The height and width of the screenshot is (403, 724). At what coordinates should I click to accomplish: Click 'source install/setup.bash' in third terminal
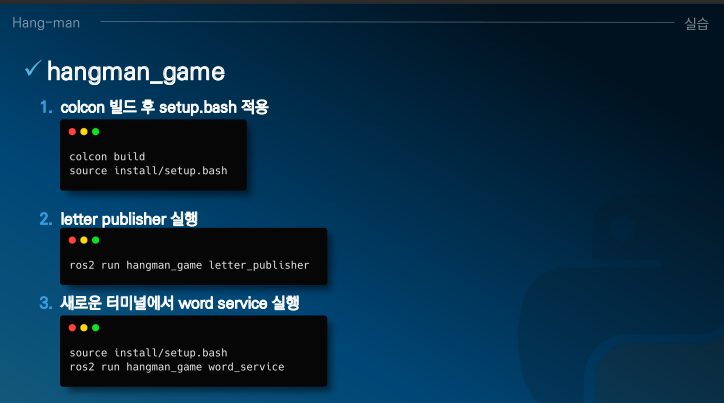pyautogui.click(x=148, y=353)
